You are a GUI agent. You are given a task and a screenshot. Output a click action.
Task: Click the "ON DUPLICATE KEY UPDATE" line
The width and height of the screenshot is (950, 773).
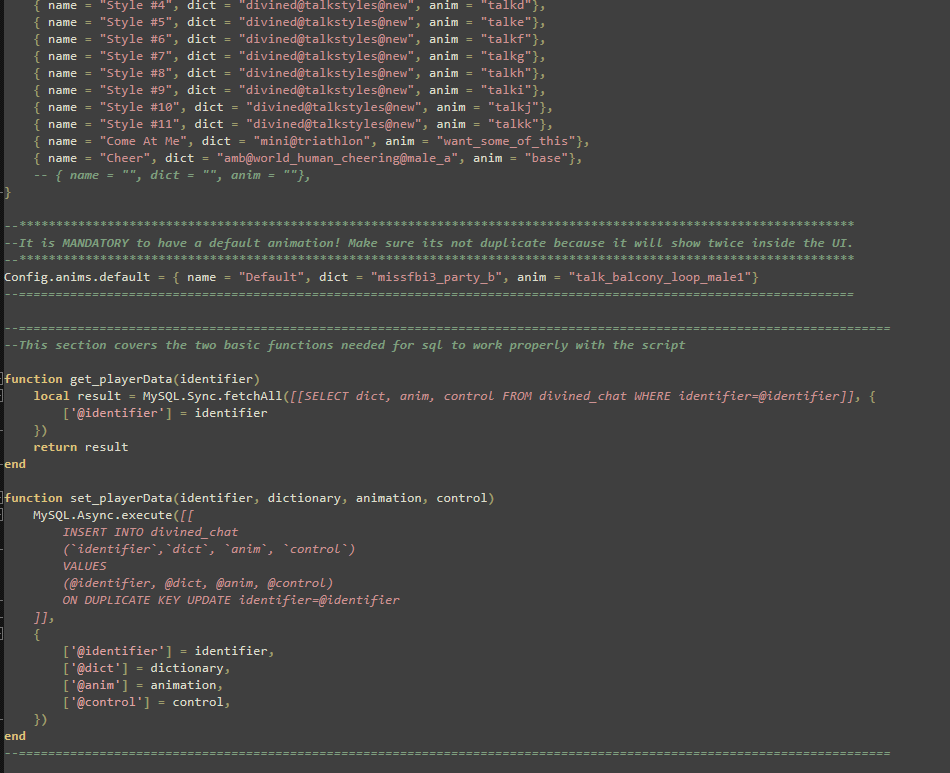point(231,600)
